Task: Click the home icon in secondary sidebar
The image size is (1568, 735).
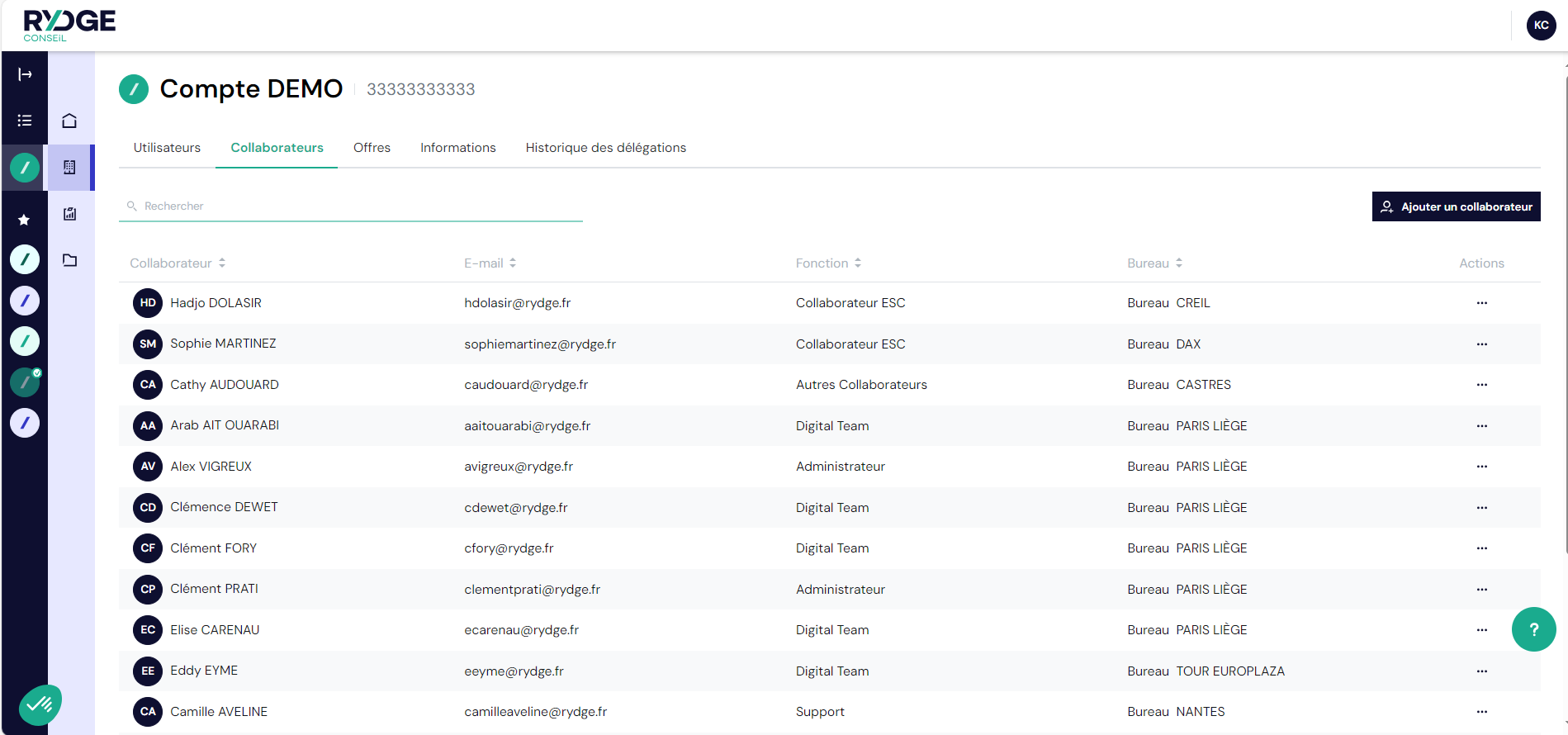Action: coord(69,121)
